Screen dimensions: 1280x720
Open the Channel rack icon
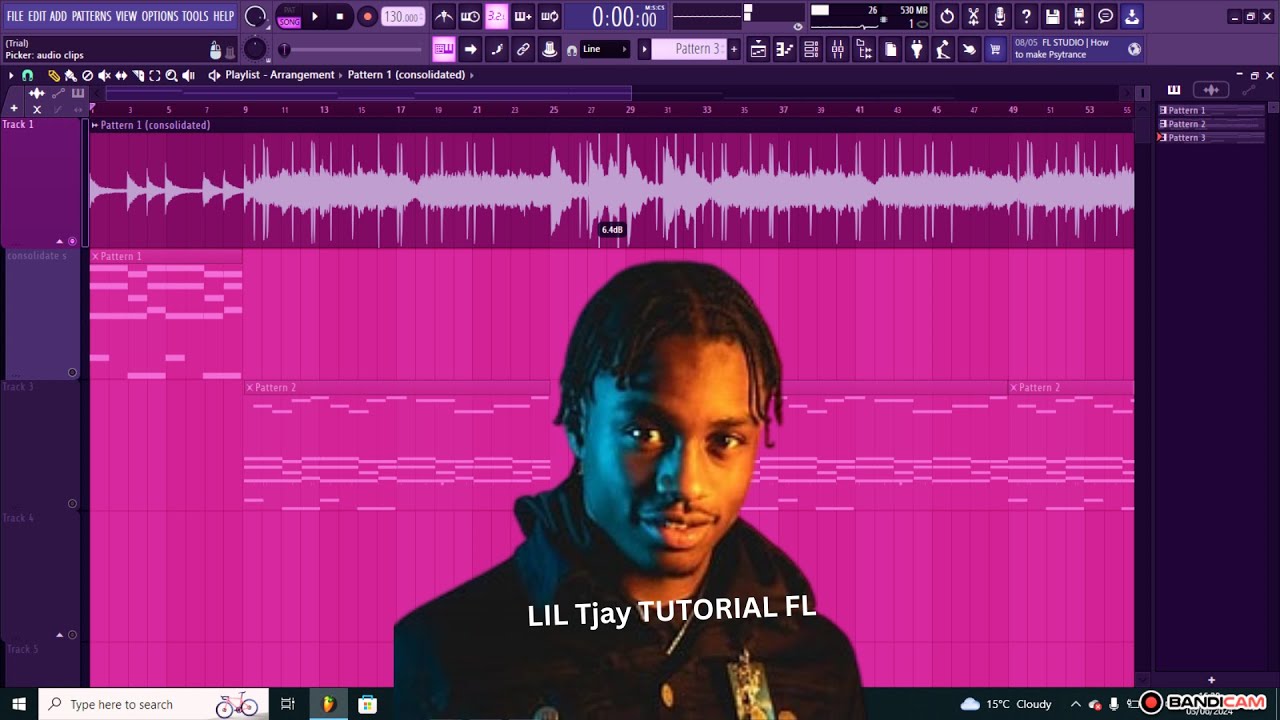pos(811,49)
